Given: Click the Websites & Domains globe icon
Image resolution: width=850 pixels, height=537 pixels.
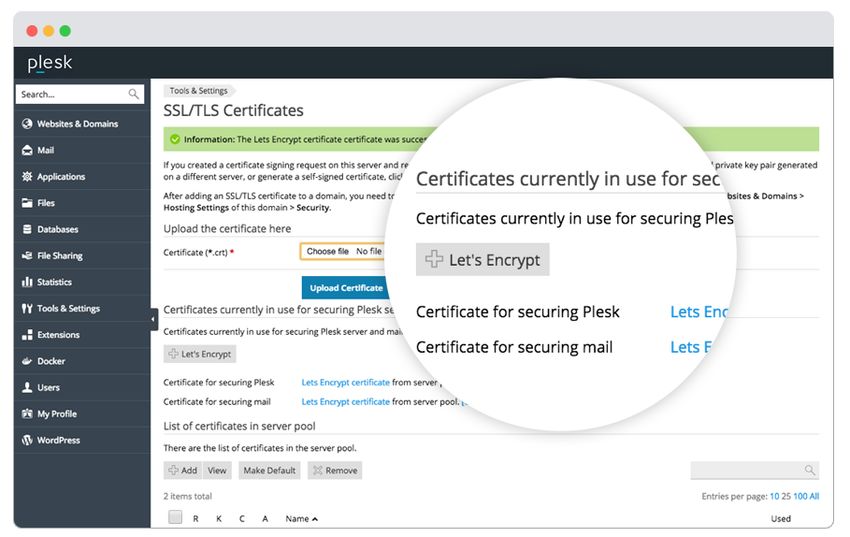Looking at the screenshot, I should [x=27, y=124].
